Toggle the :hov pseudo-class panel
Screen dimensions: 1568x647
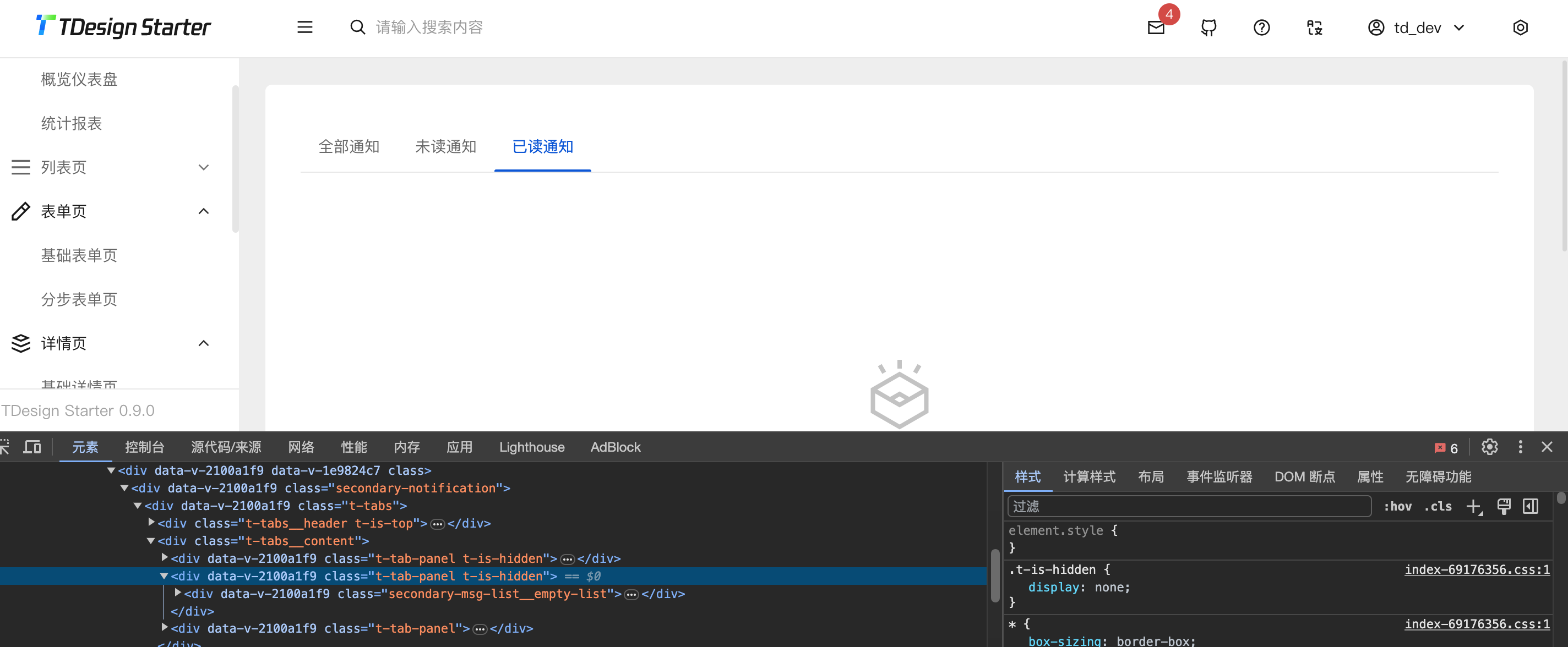tap(1398, 506)
